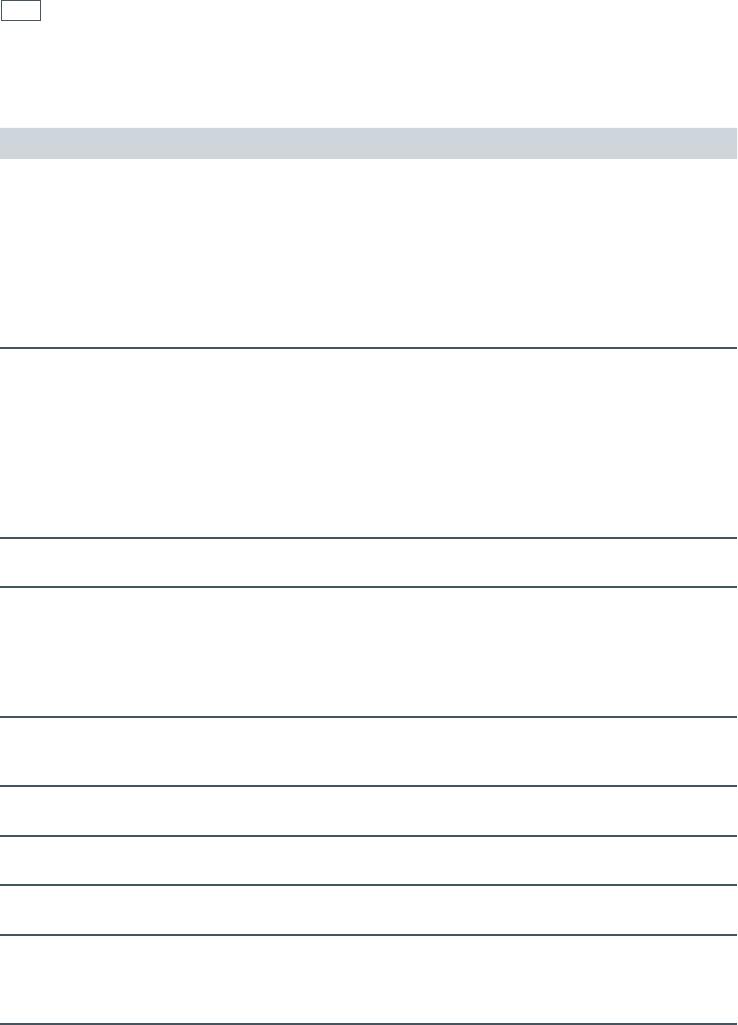This screenshot has height=1025, width=738.
Task: Click the divider line under the eighth row
Action: pos(368,935)
